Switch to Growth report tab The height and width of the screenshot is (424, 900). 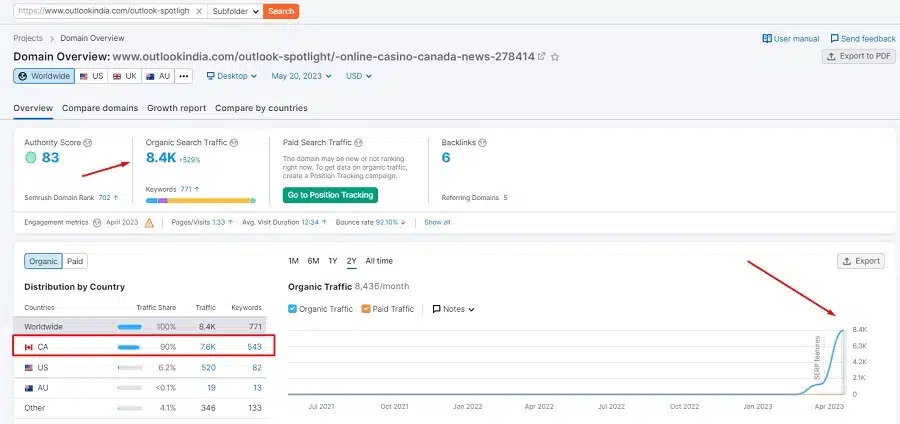pyautogui.click(x=176, y=108)
